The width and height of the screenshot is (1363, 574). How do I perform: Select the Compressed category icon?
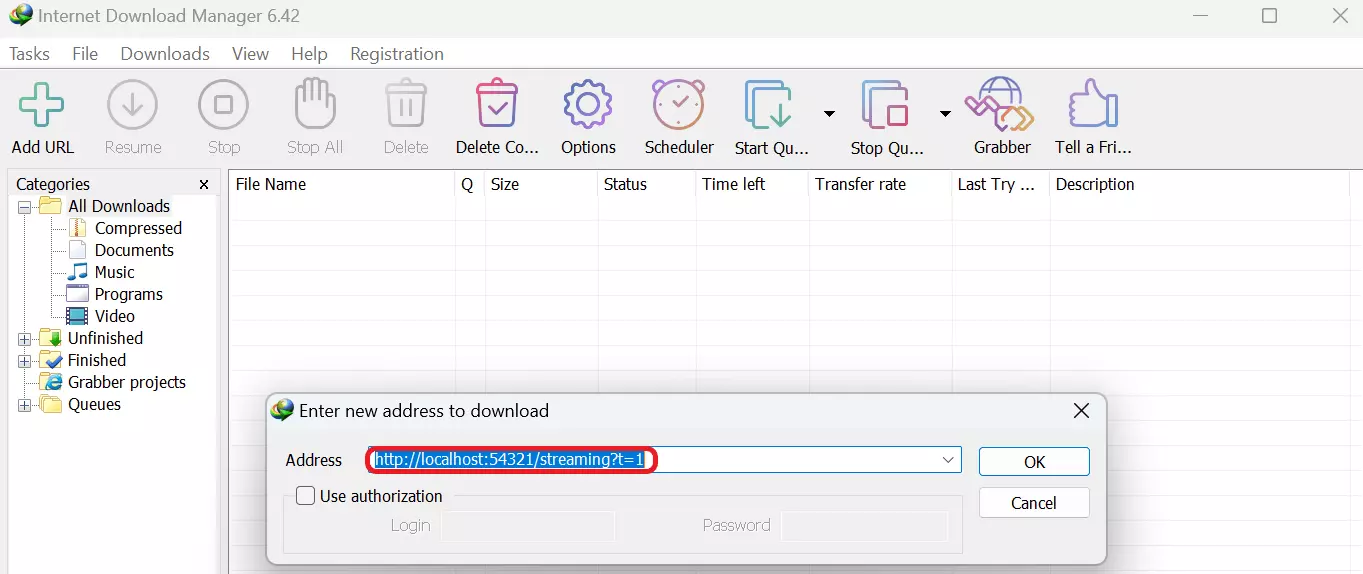tap(77, 228)
